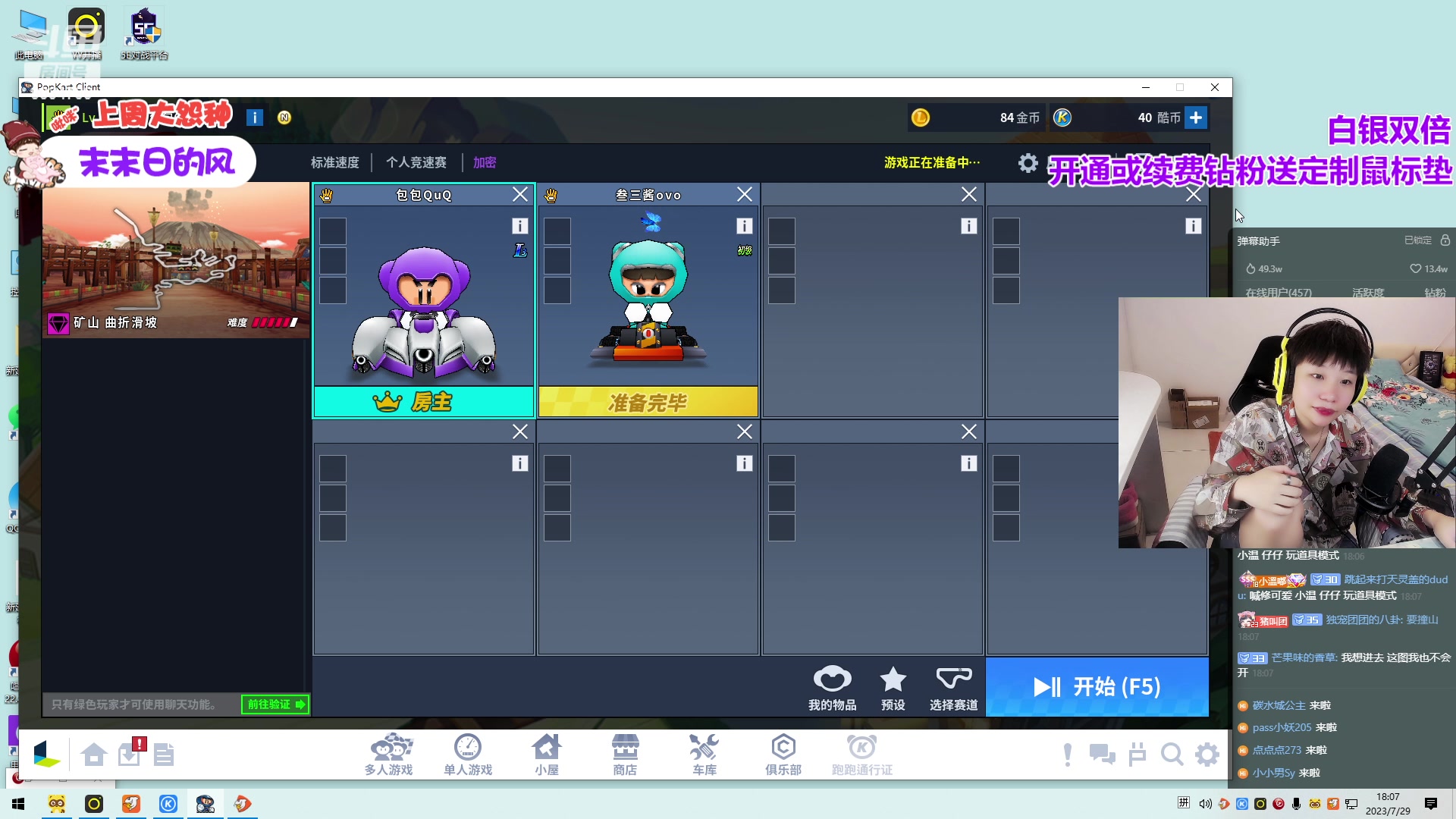Open the 俱乐部 club
The height and width of the screenshot is (819, 1456).
coord(783,755)
